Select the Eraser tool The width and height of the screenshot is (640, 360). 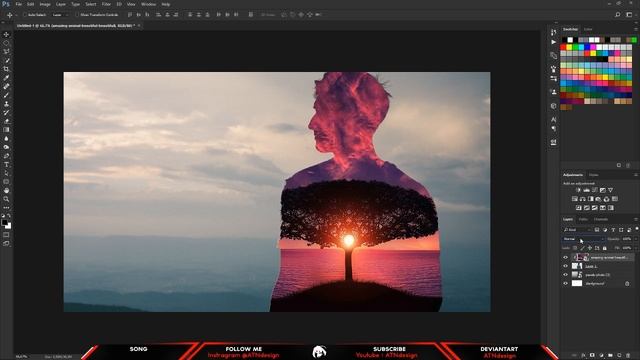pyautogui.click(x=6, y=121)
